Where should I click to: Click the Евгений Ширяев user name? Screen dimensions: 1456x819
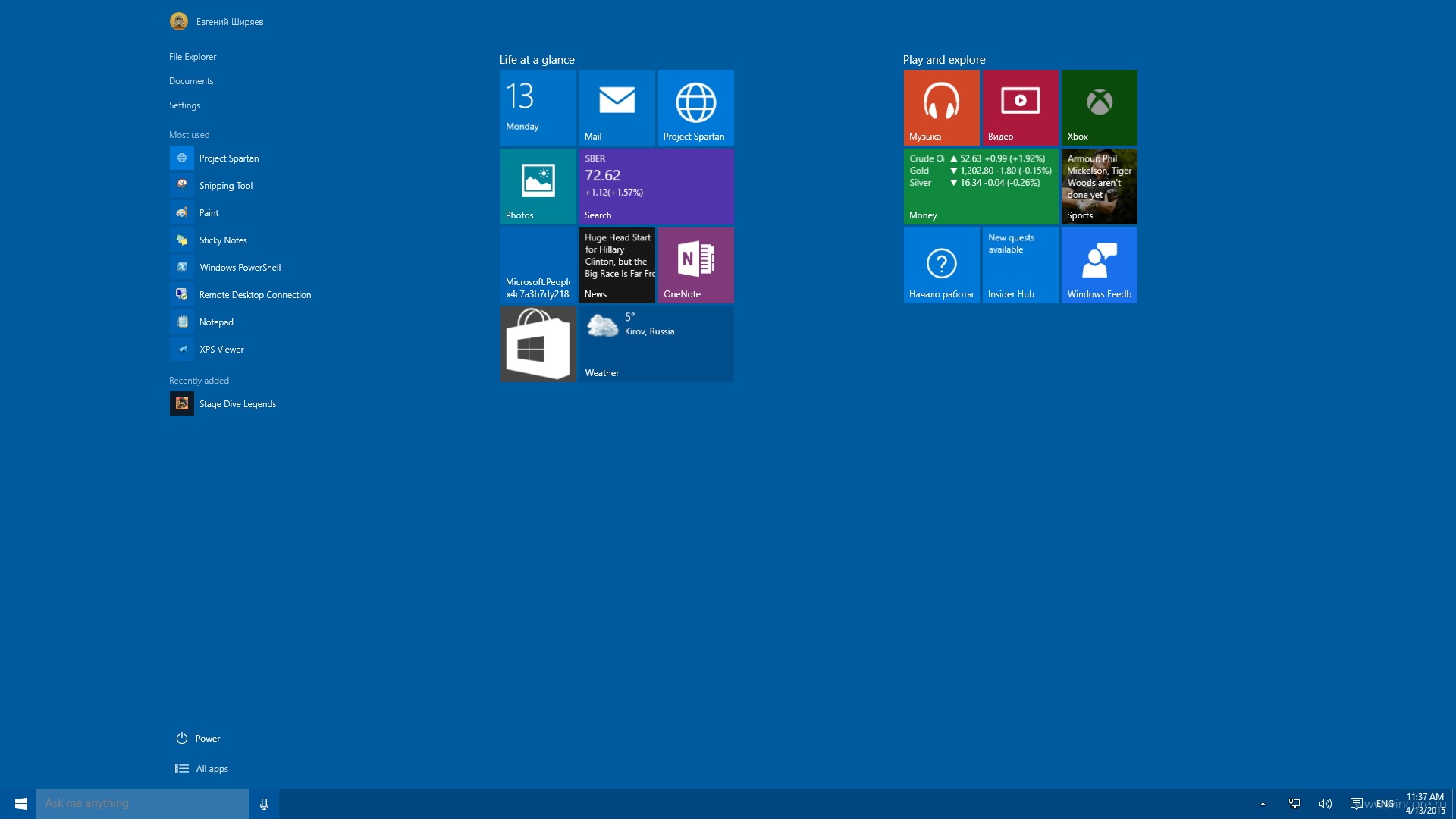230,22
